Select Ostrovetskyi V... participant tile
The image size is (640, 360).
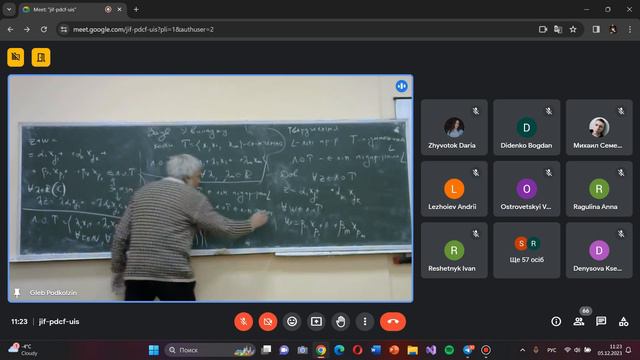click(527, 189)
